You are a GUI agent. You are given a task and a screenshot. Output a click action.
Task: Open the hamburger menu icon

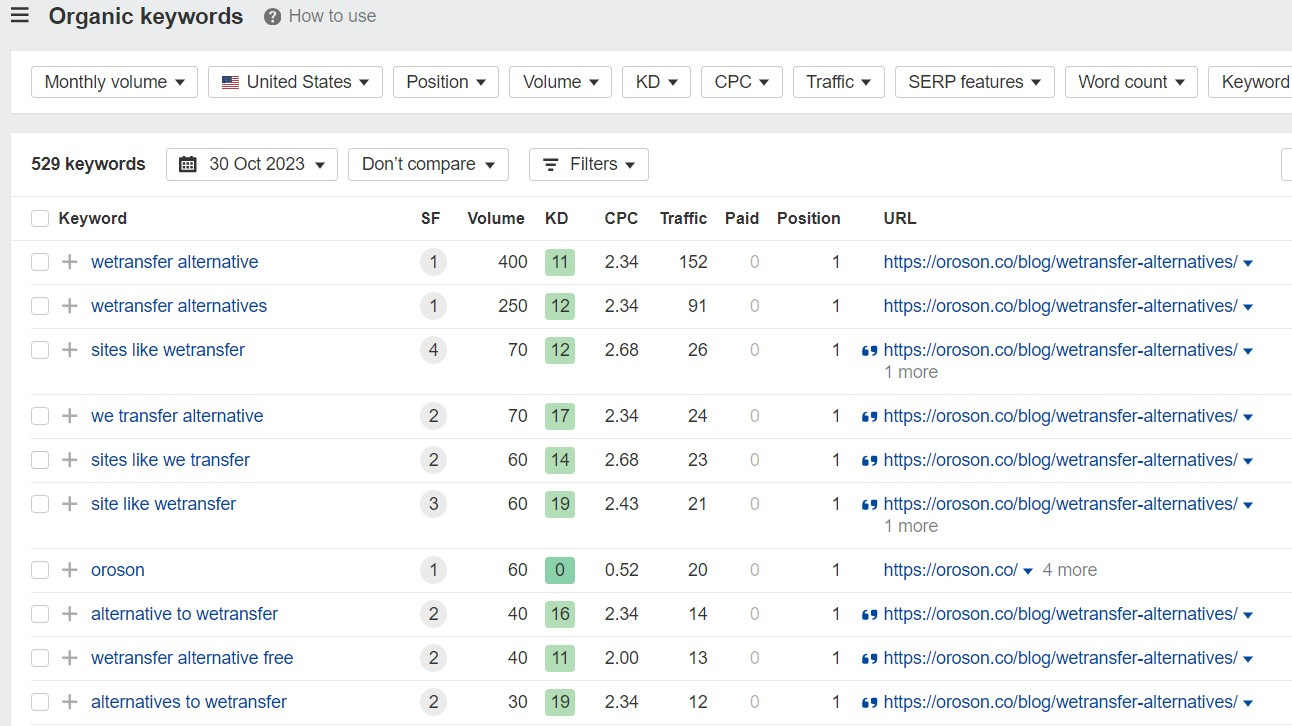[x=19, y=15]
